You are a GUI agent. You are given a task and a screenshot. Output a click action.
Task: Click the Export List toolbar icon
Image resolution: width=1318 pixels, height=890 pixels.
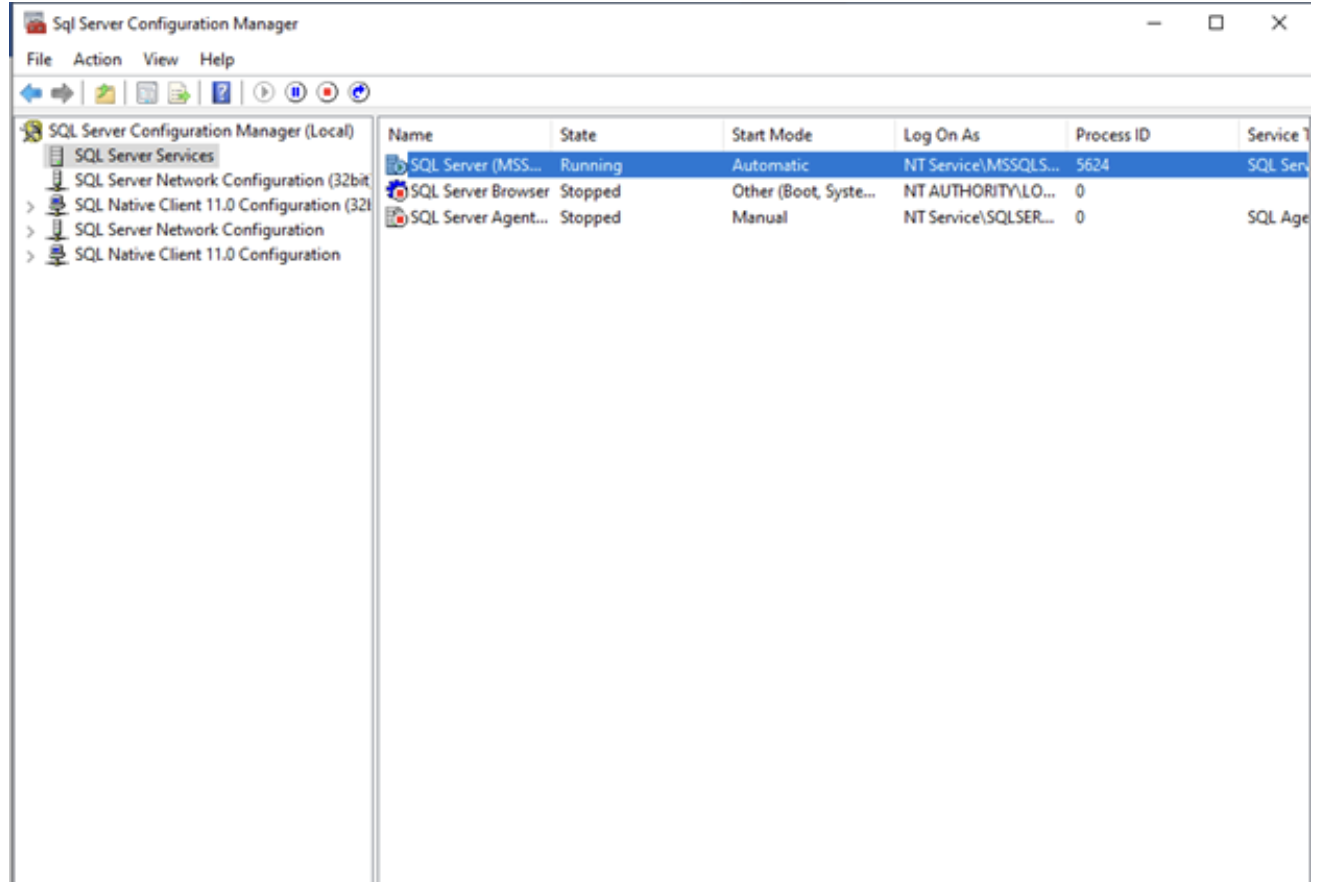pos(178,93)
